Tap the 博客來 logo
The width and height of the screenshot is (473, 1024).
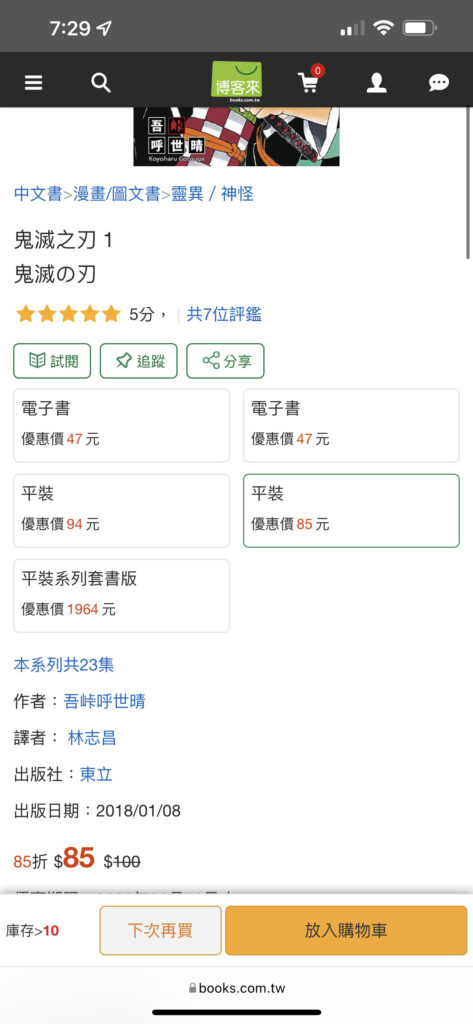coord(236,82)
